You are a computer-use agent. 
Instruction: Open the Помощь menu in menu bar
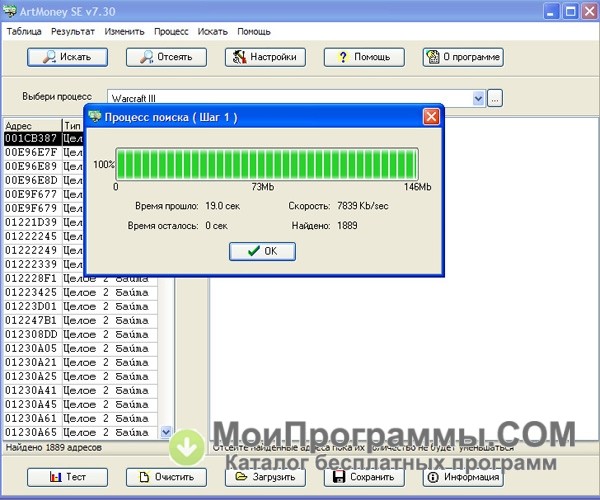click(x=254, y=32)
